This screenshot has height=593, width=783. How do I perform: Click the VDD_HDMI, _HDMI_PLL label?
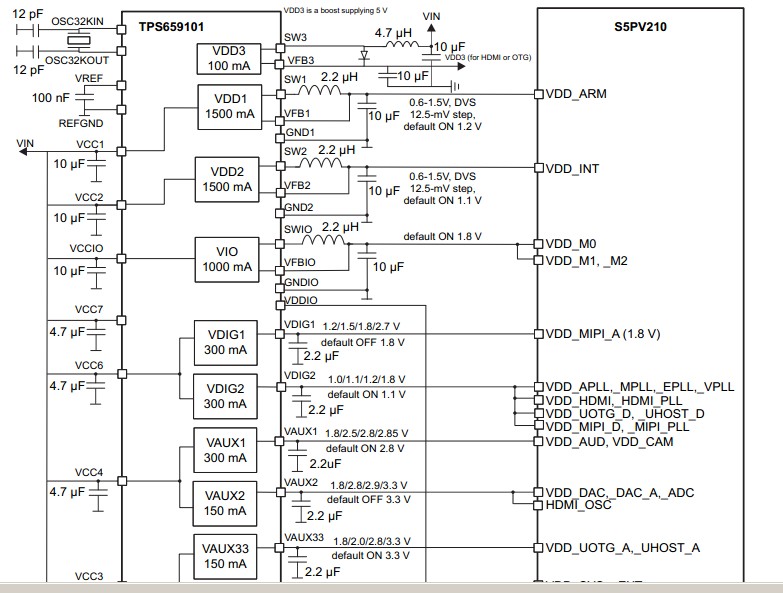(x=614, y=400)
